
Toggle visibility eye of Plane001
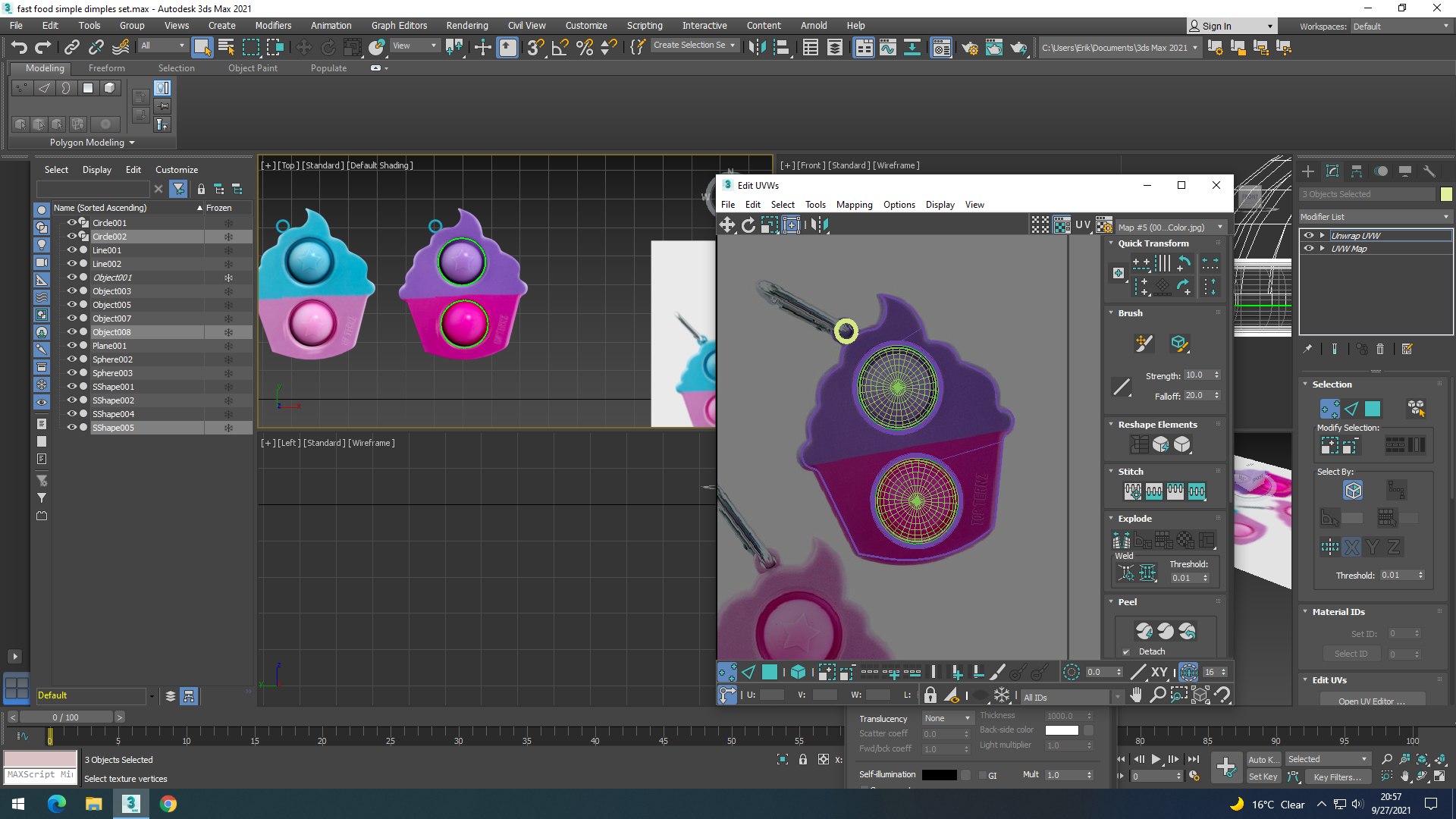[x=72, y=346]
